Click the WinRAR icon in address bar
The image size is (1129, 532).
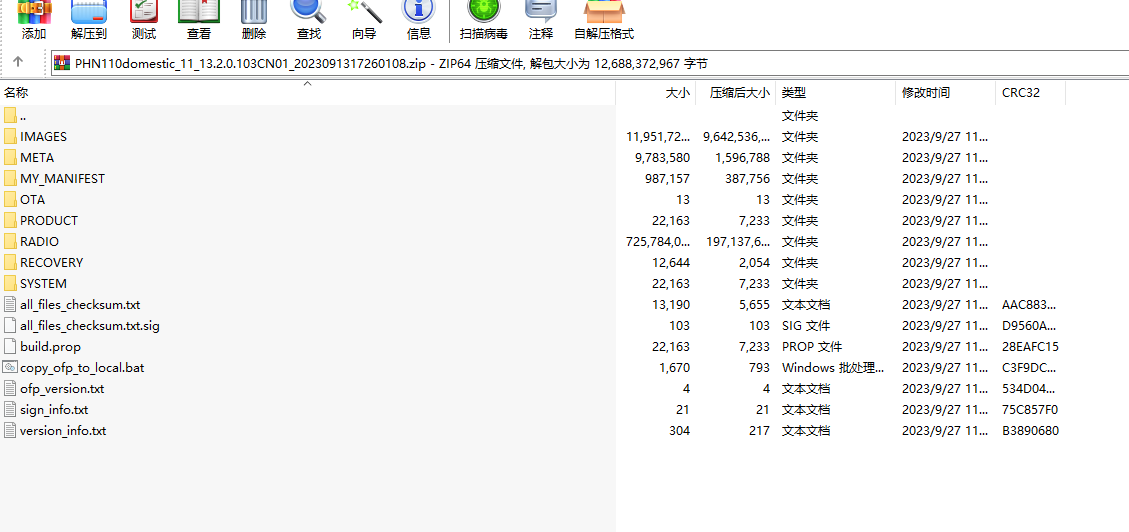[62, 63]
